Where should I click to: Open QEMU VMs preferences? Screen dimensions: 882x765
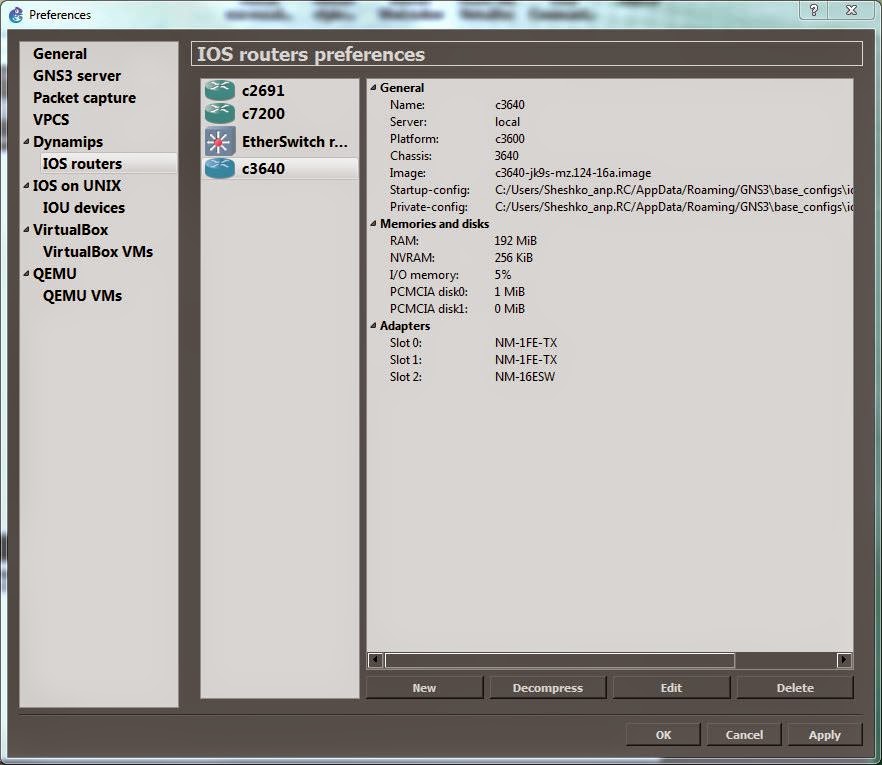(x=82, y=295)
